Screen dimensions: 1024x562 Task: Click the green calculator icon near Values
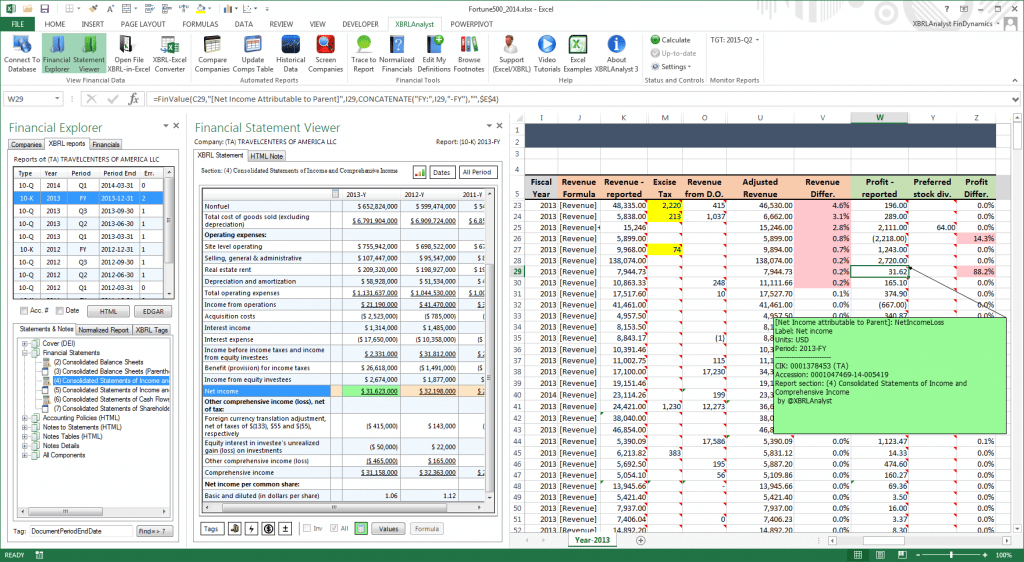tap(360, 529)
